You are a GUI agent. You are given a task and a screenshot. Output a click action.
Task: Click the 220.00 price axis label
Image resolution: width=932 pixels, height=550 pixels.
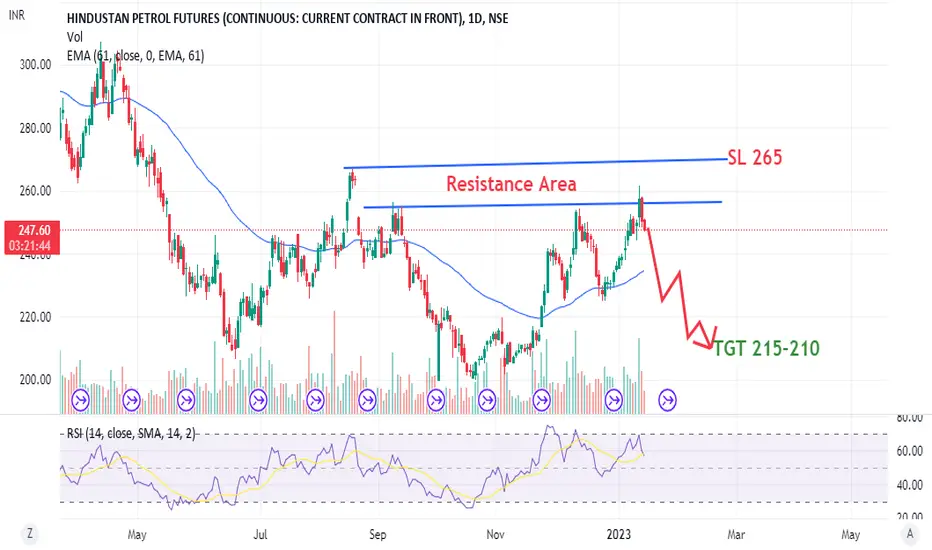point(36,317)
